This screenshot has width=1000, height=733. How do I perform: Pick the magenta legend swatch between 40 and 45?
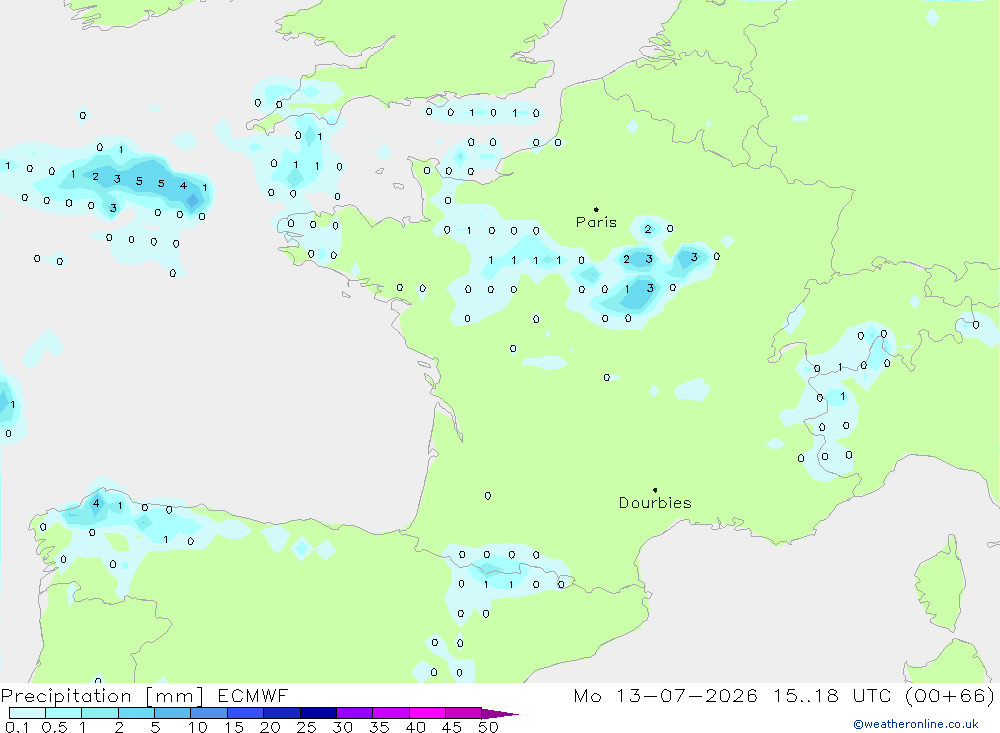click(427, 713)
